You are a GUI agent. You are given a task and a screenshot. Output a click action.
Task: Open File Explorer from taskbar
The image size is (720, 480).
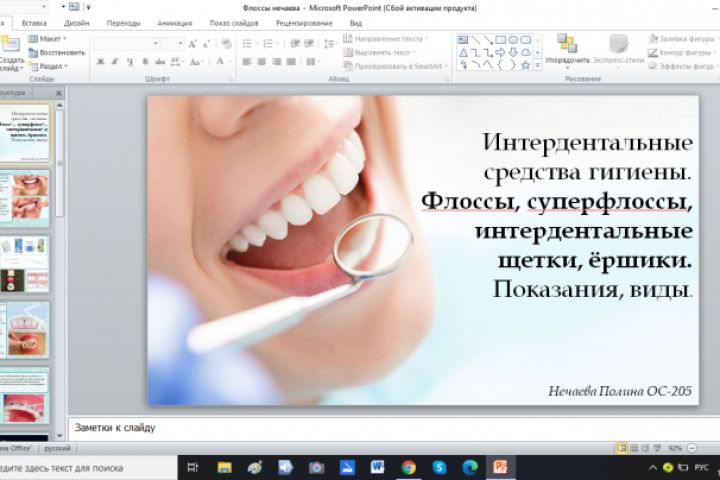click(224, 468)
